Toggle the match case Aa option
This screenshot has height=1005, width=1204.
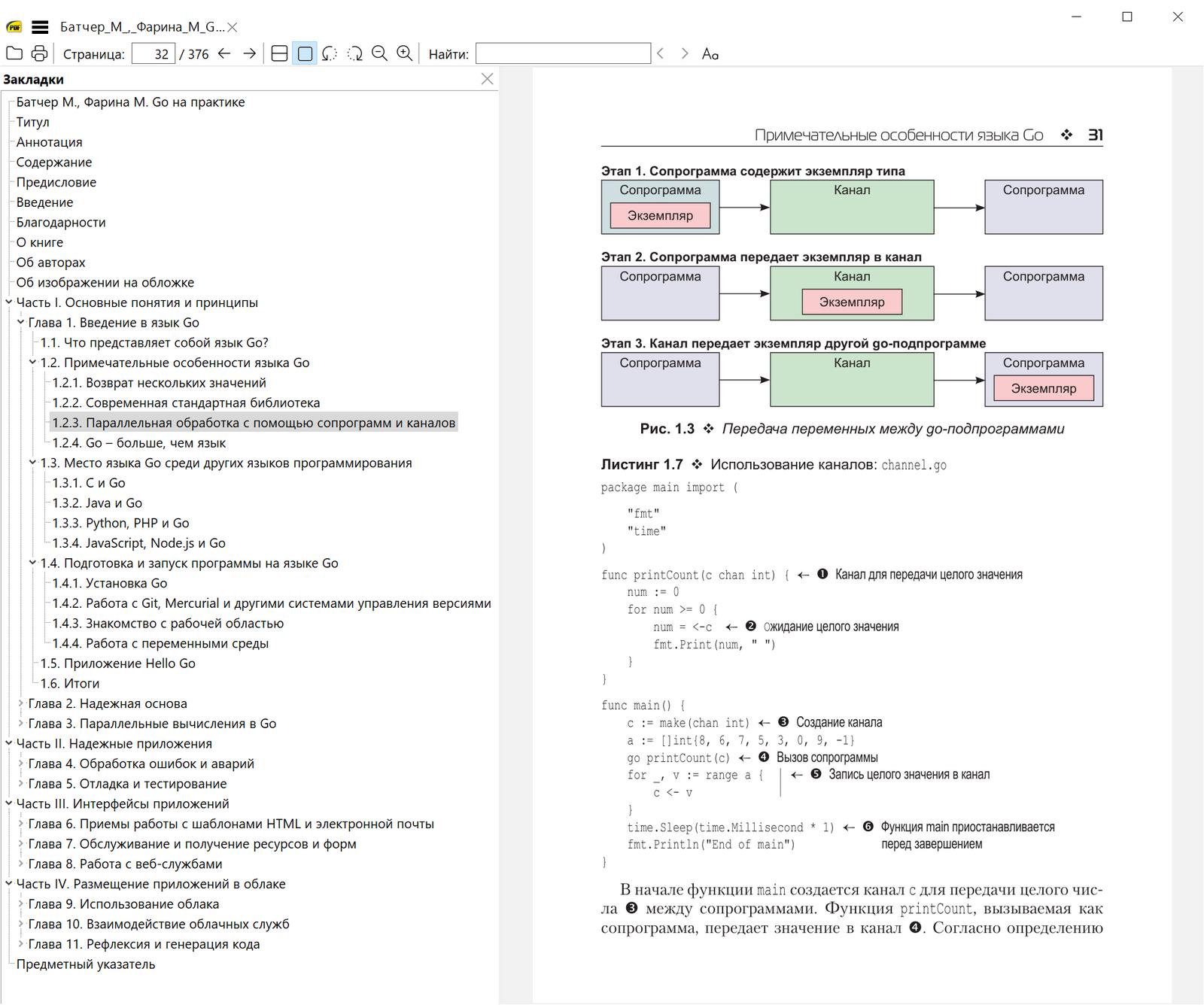click(x=710, y=53)
